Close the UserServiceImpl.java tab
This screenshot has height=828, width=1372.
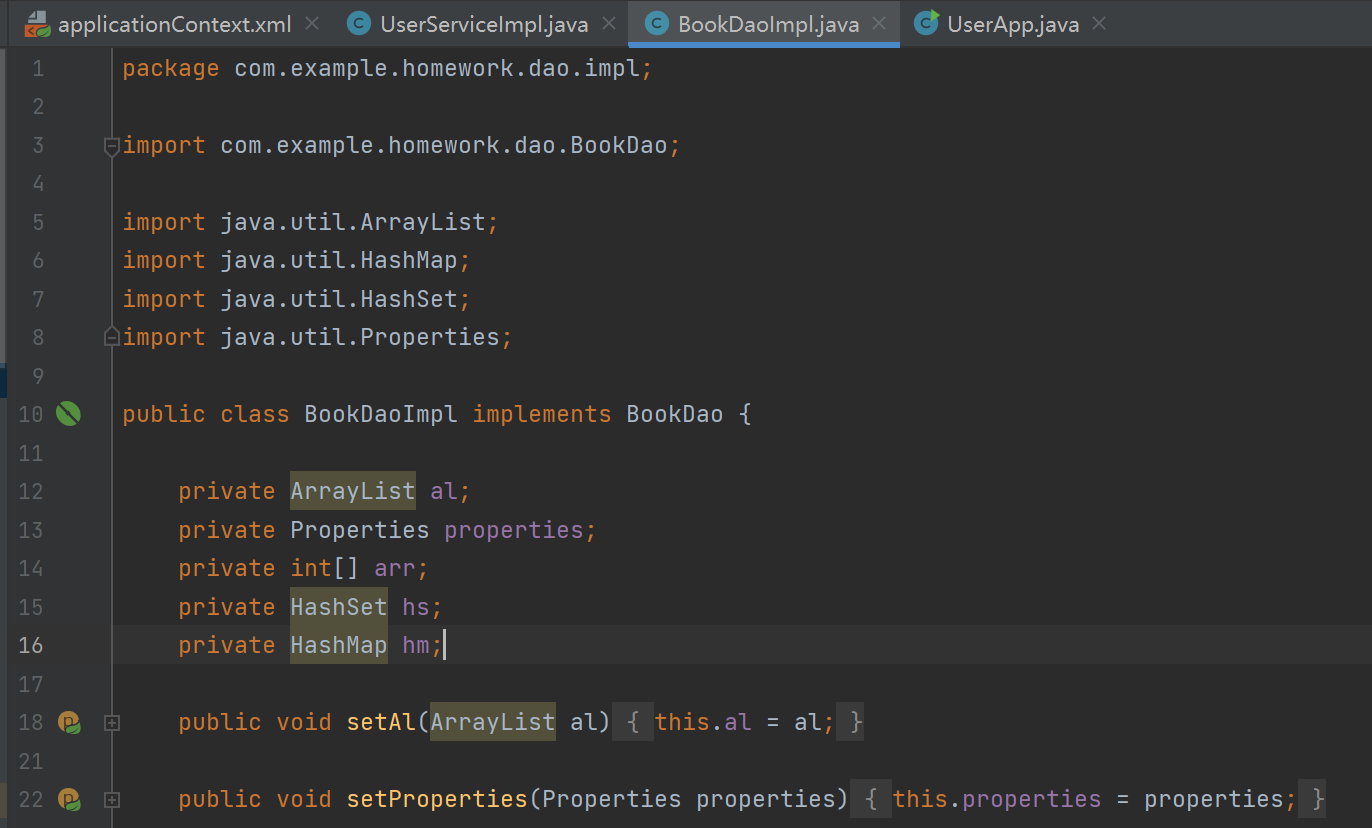coord(609,23)
